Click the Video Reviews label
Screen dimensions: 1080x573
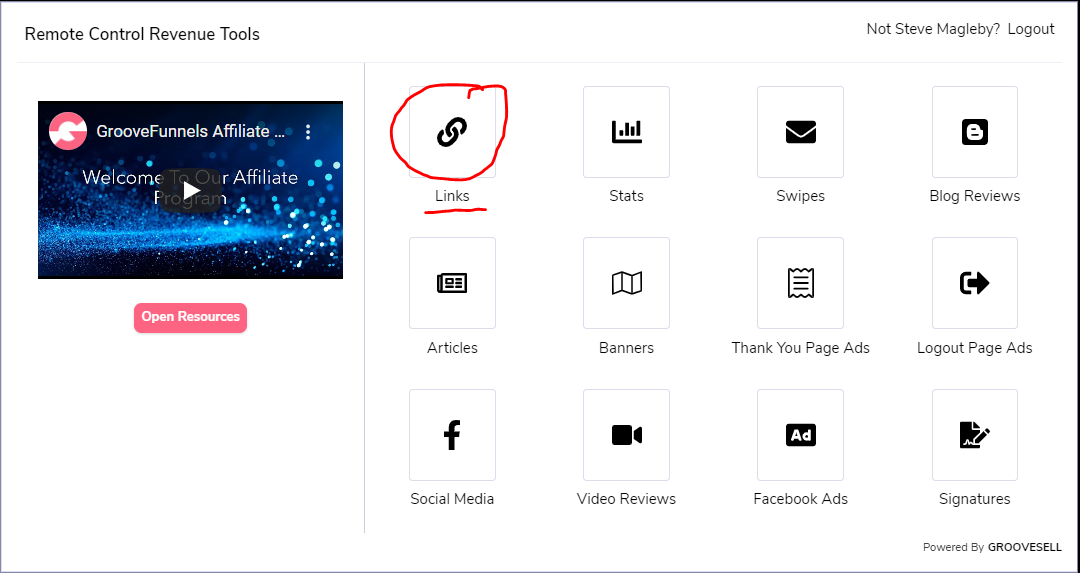[x=626, y=499]
